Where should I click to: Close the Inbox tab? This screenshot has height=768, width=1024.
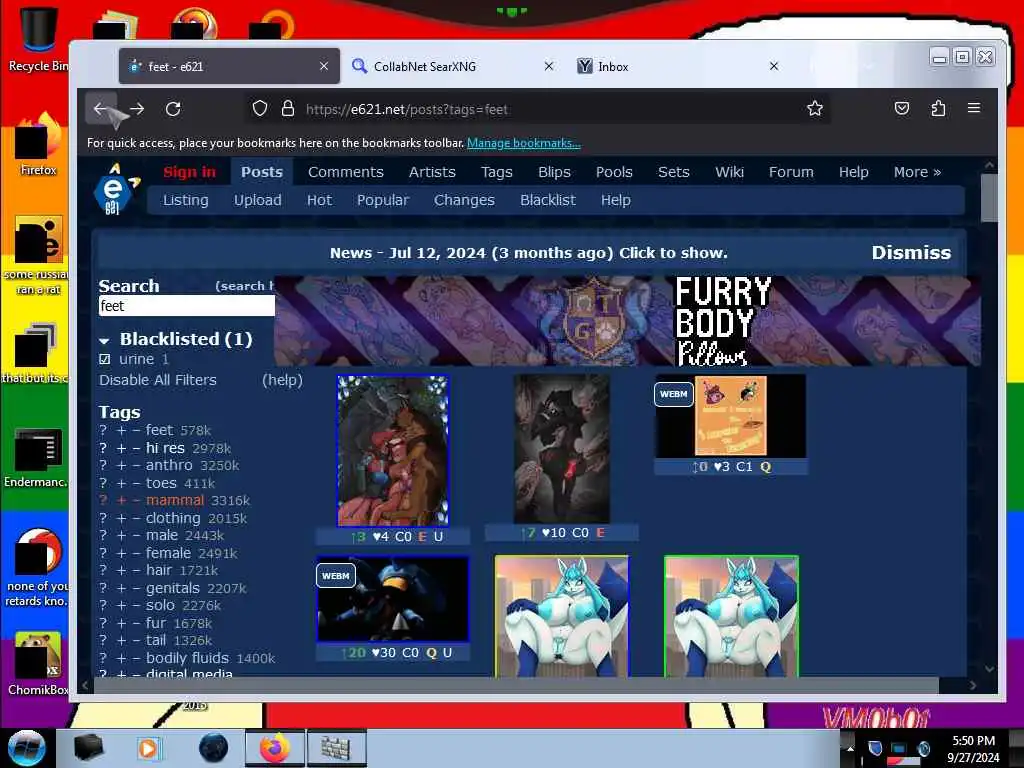click(774, 66)
